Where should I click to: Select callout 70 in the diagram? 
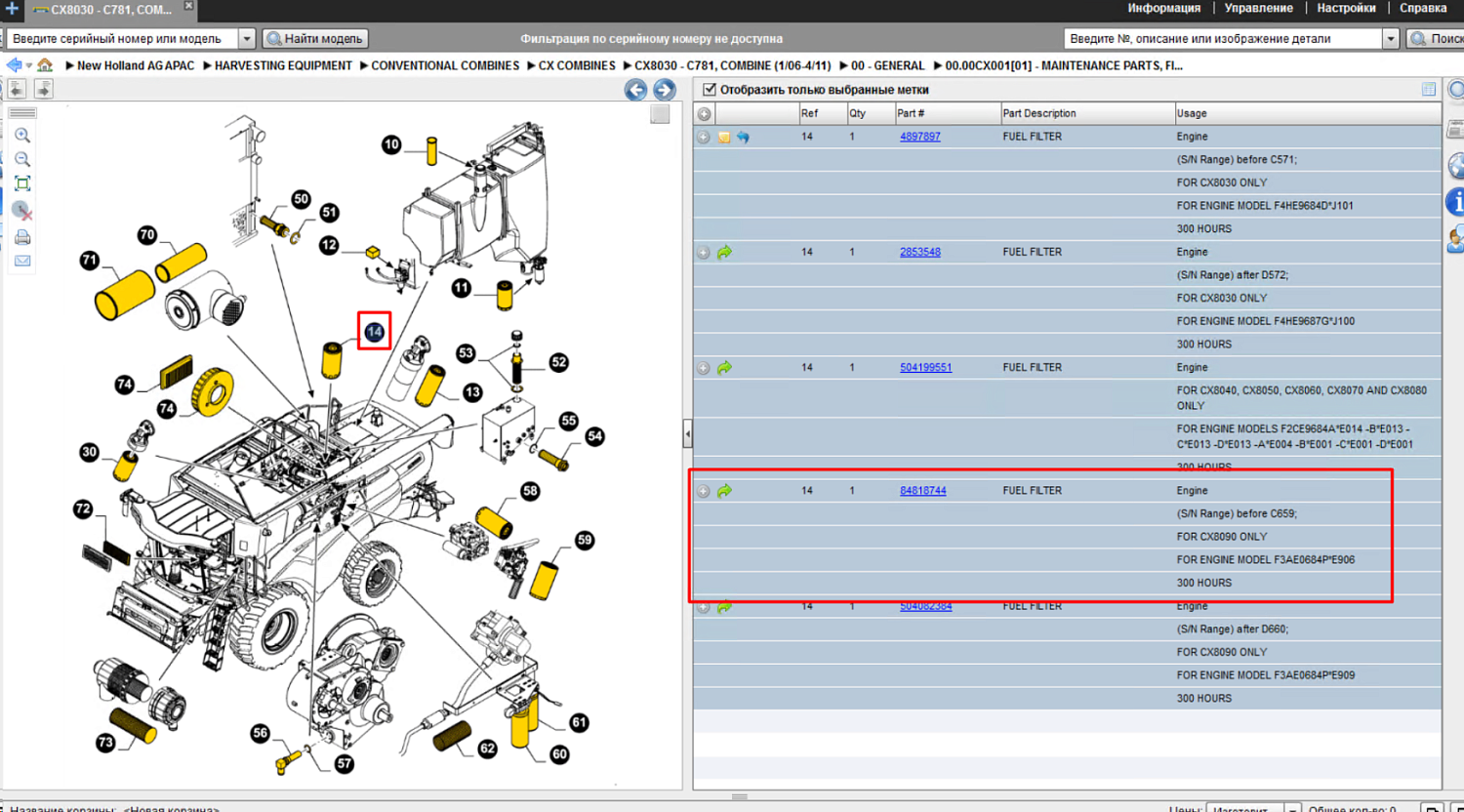pos(146,235)
